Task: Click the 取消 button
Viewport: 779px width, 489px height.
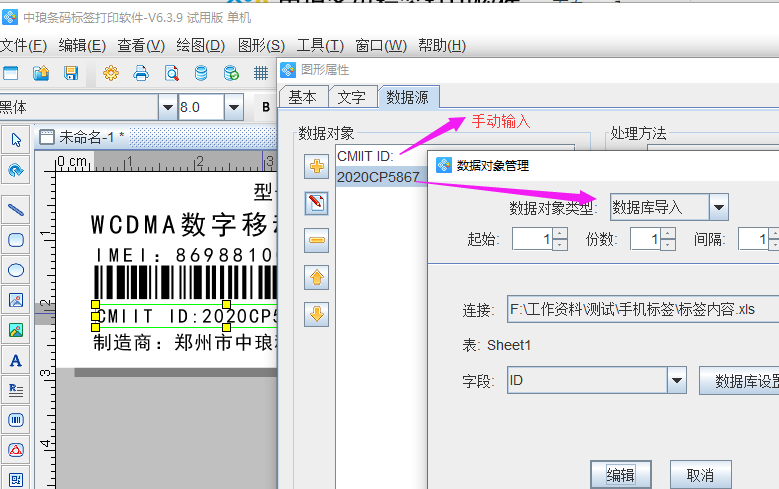Action: point(700,474)
